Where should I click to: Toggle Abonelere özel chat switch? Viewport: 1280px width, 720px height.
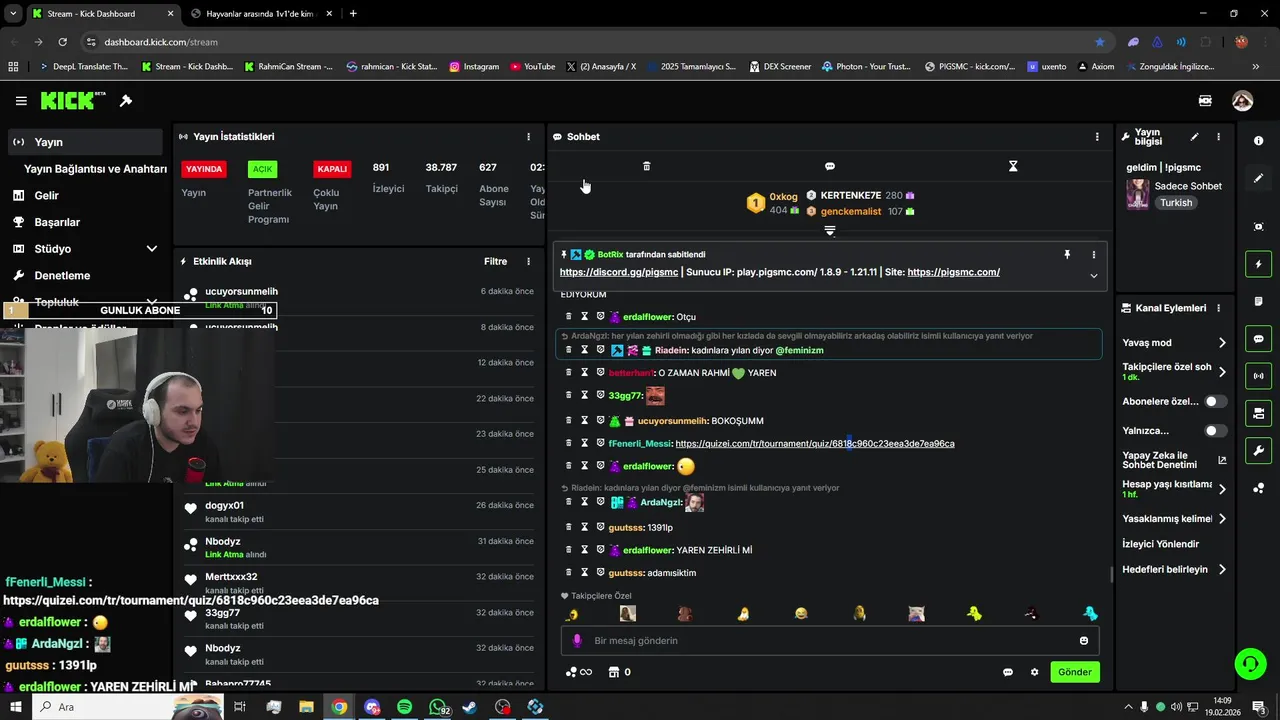coord(1215,401)
